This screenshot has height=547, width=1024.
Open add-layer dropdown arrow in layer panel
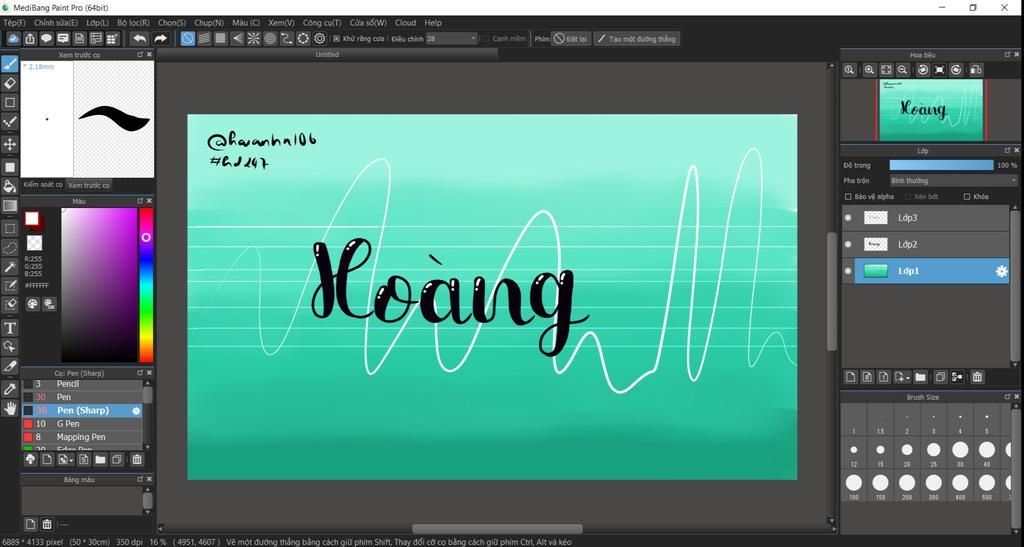[906, 377]
